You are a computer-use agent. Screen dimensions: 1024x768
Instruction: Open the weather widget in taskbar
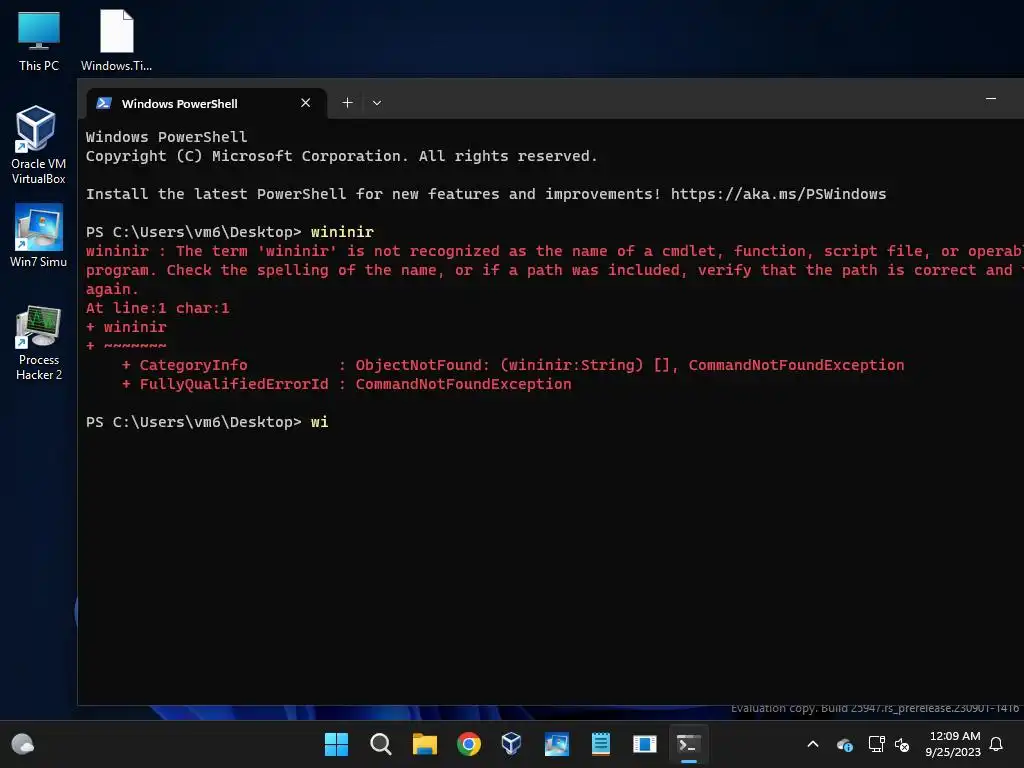(23, 744)
